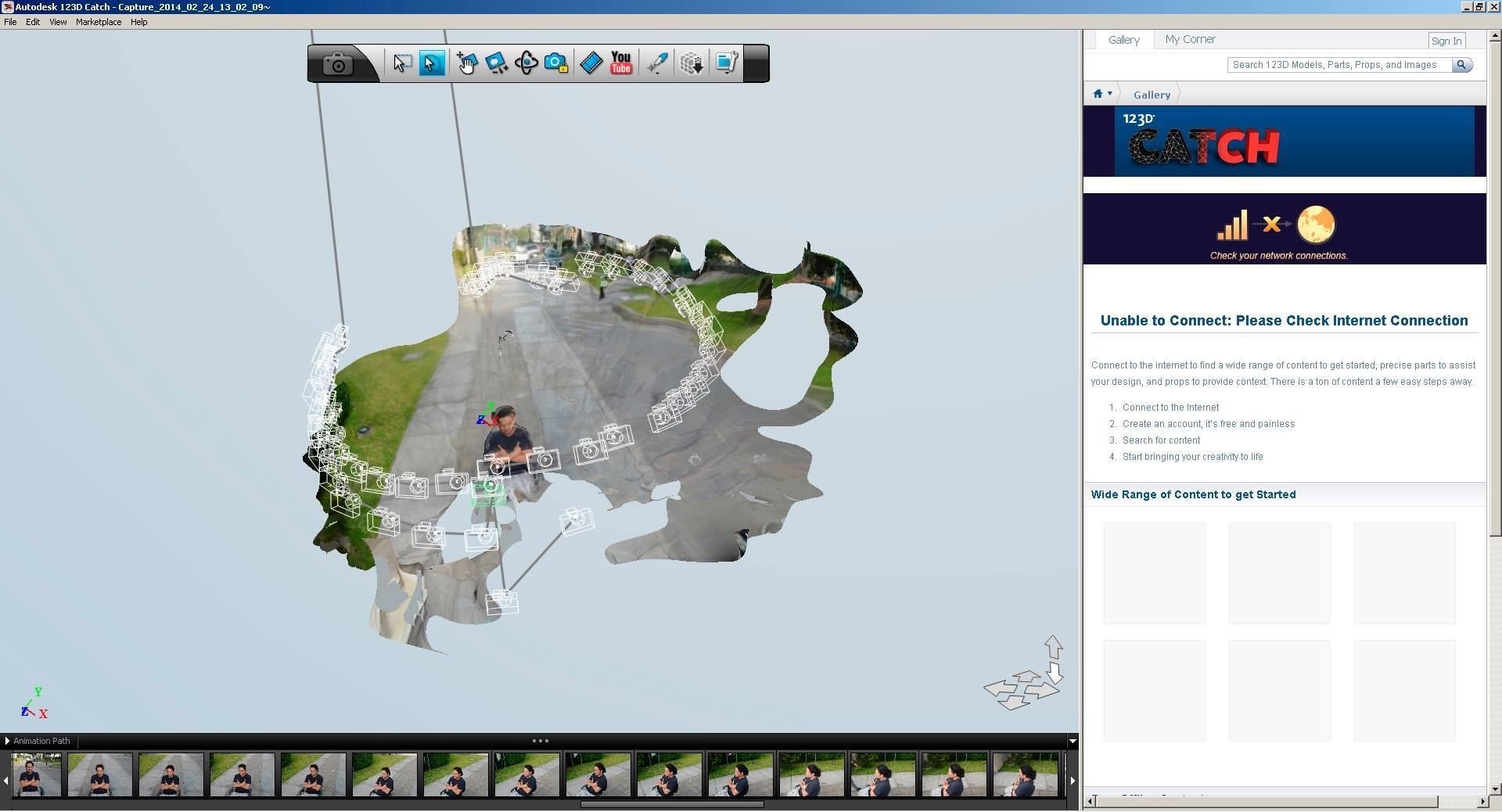Choose the Dolly zoom tool
The width and height of the screenshot is (1502, 812).
496,63
